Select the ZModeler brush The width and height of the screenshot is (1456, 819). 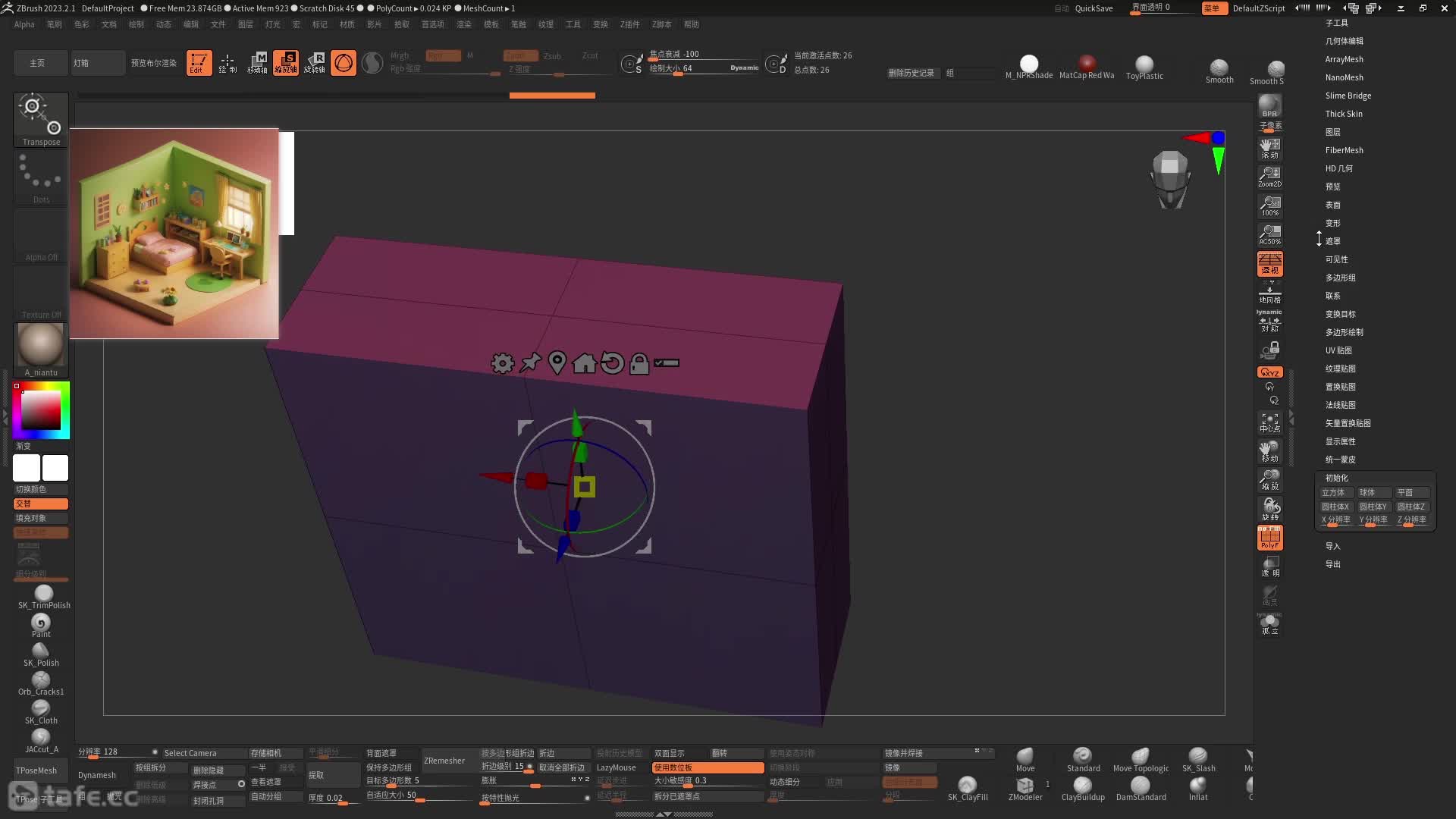pos(1025,789)
